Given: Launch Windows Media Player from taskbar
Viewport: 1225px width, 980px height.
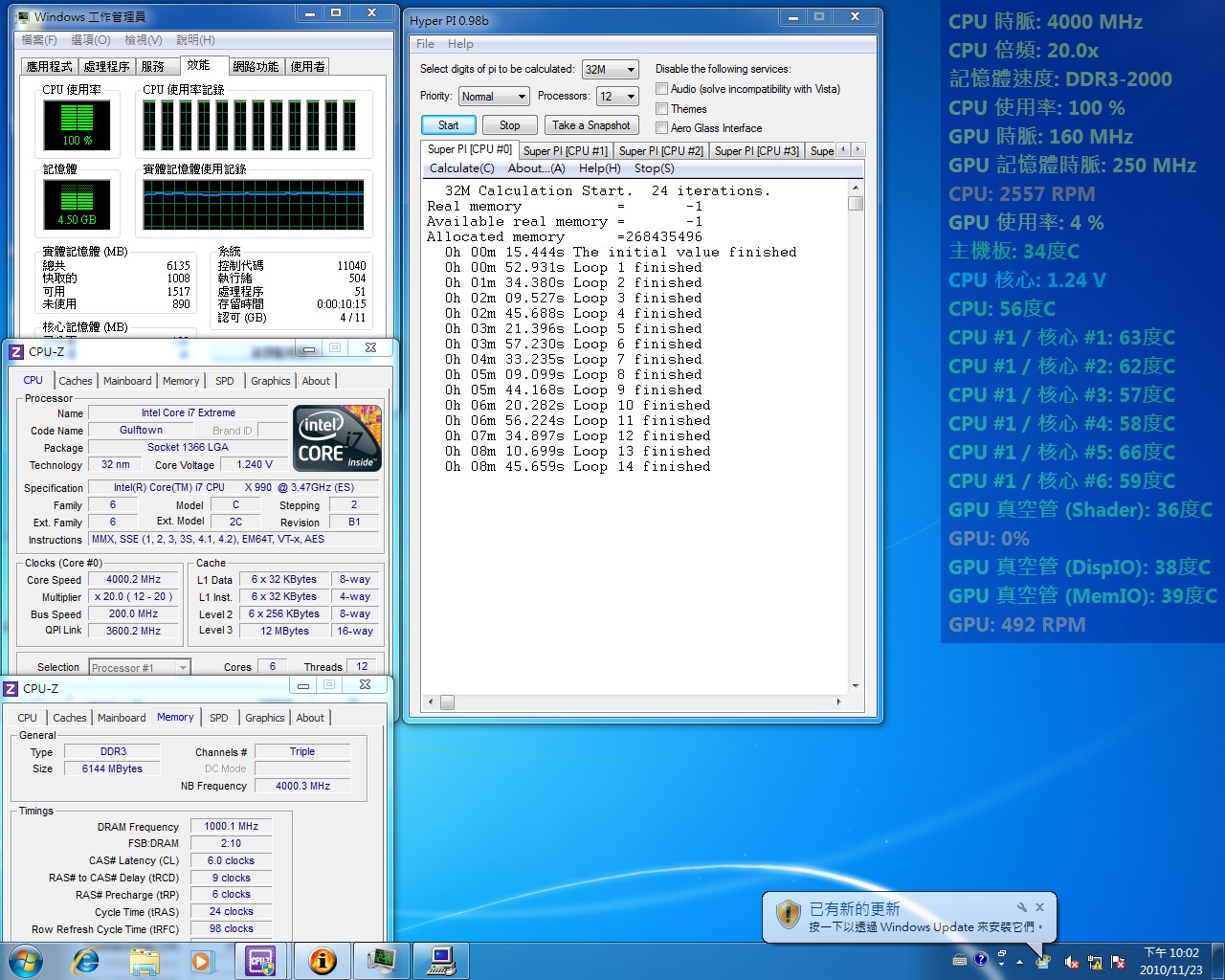Looking at the screenshot, I should click(x=201, y=960).
